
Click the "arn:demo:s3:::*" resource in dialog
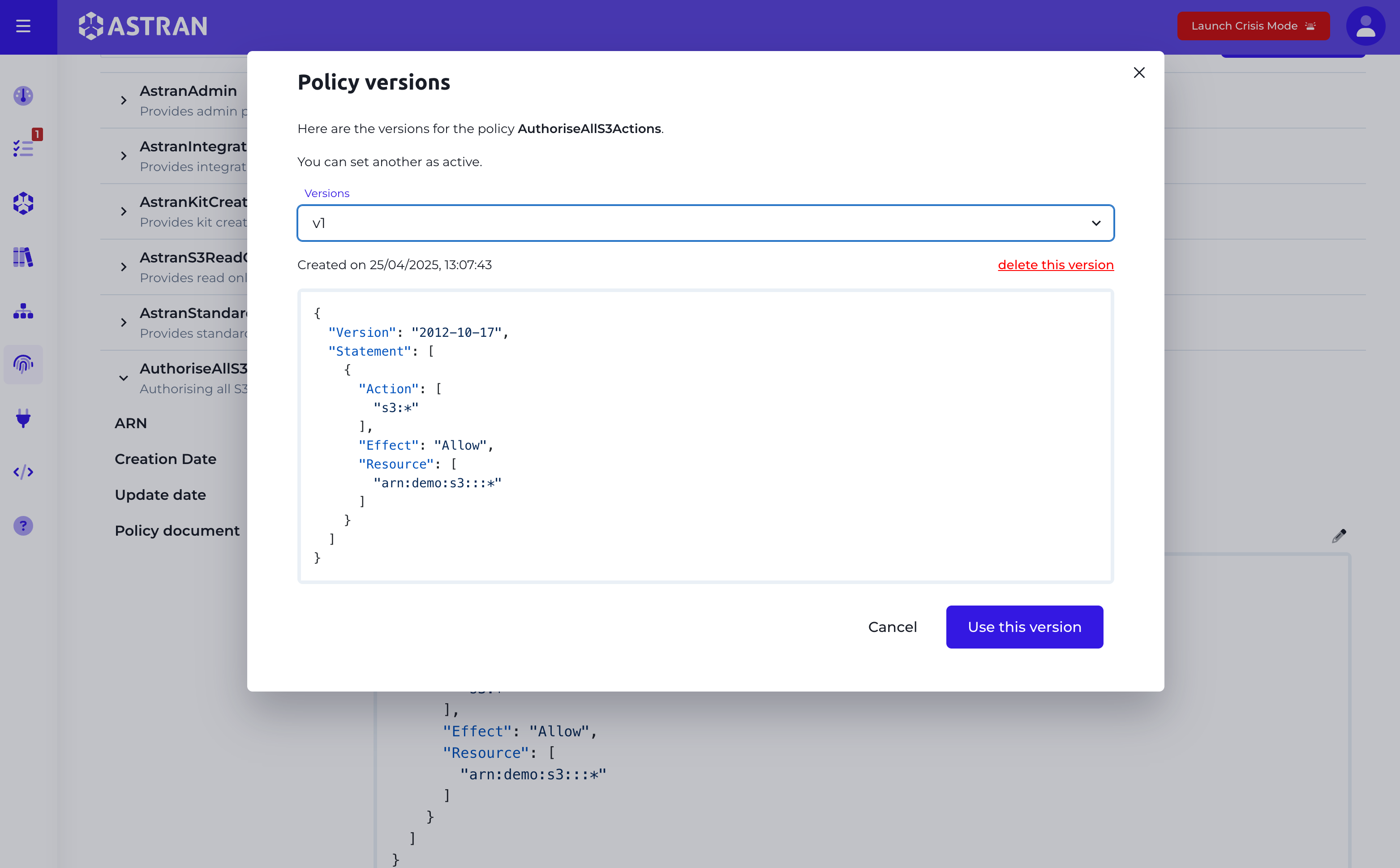click(438, 483)
